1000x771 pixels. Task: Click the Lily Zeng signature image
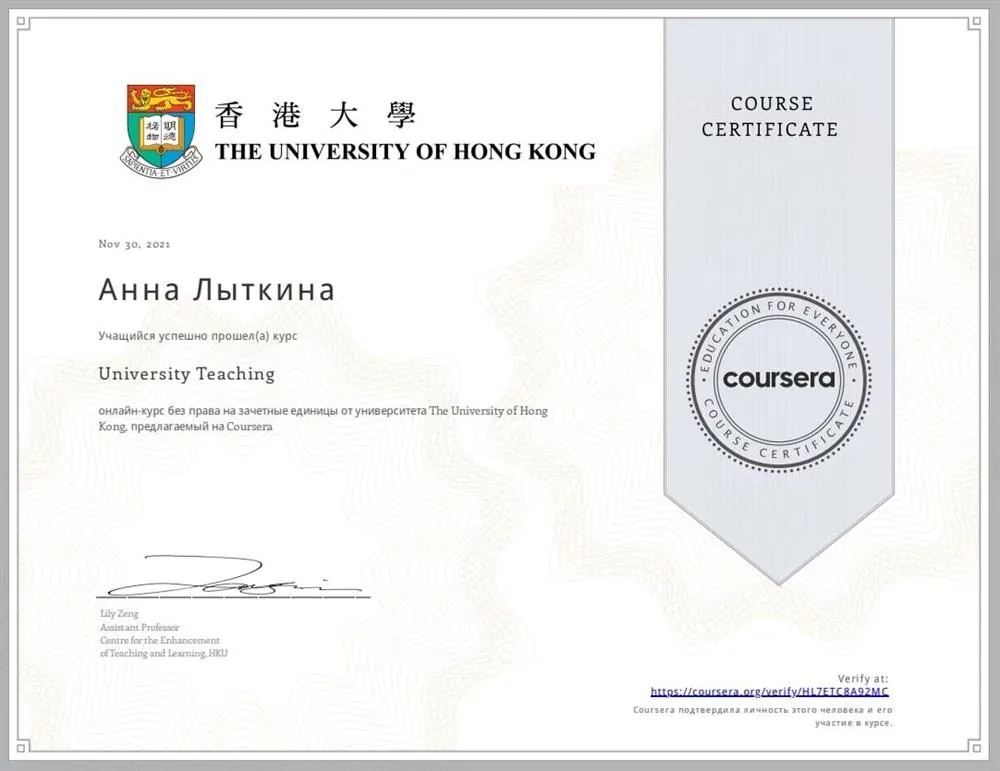(x=233, y=576)
